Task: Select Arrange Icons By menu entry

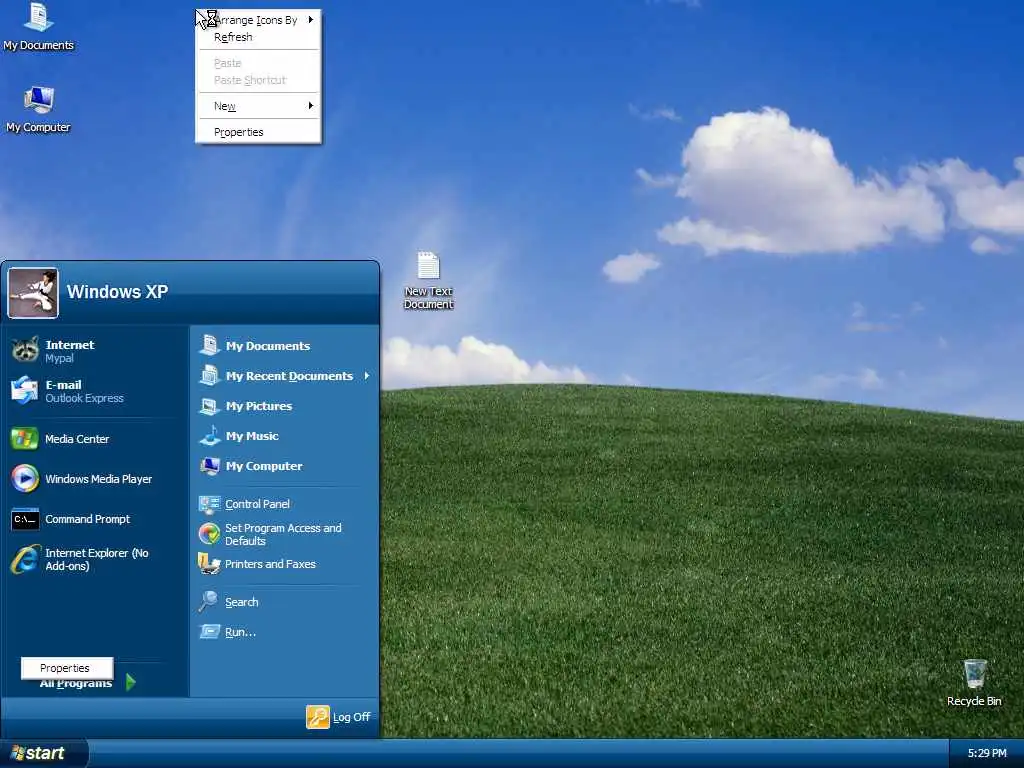Action: pos(259,20)
